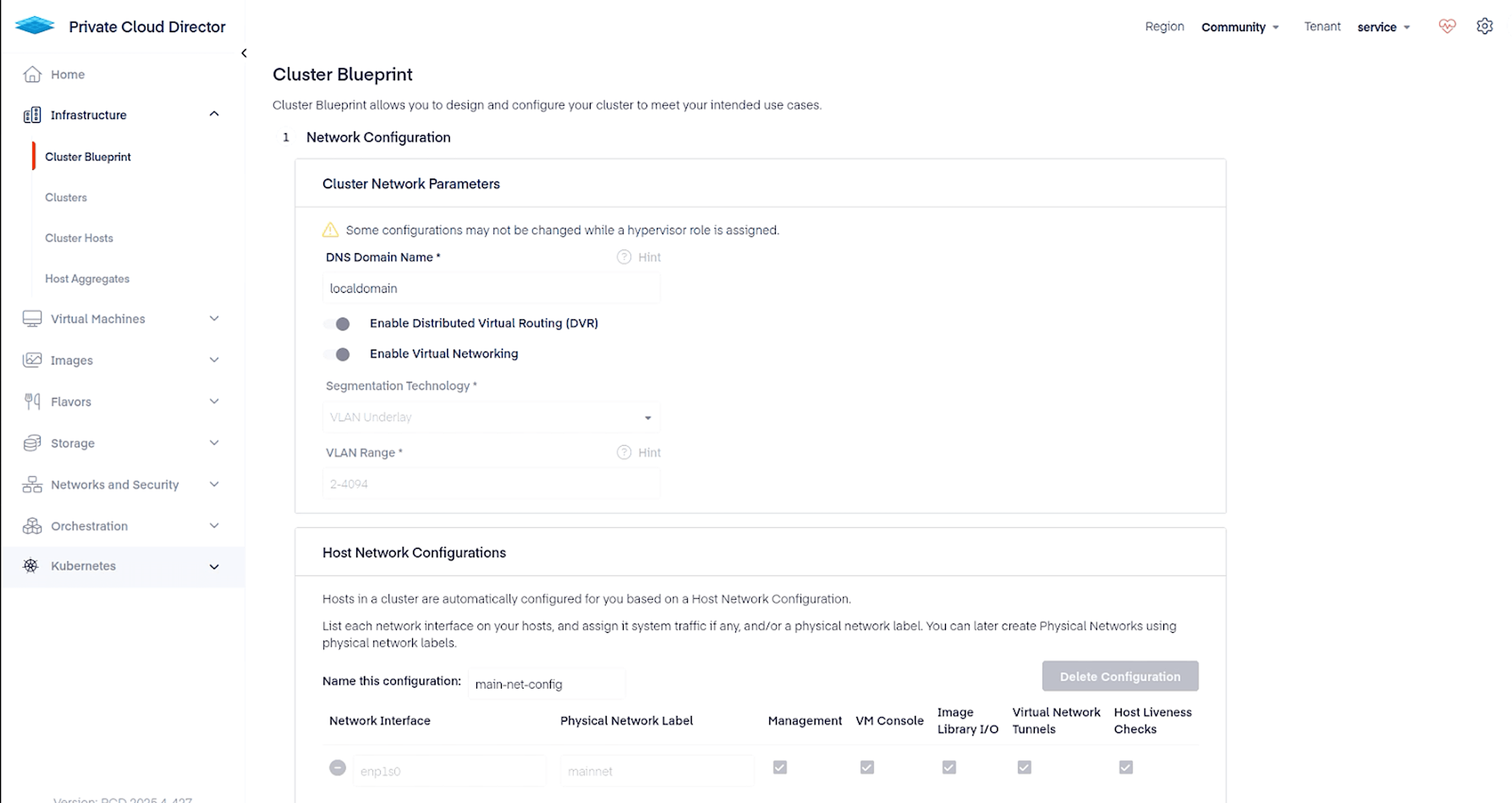
Task: Go to Host Aggregates page
Action: [87, 279]
